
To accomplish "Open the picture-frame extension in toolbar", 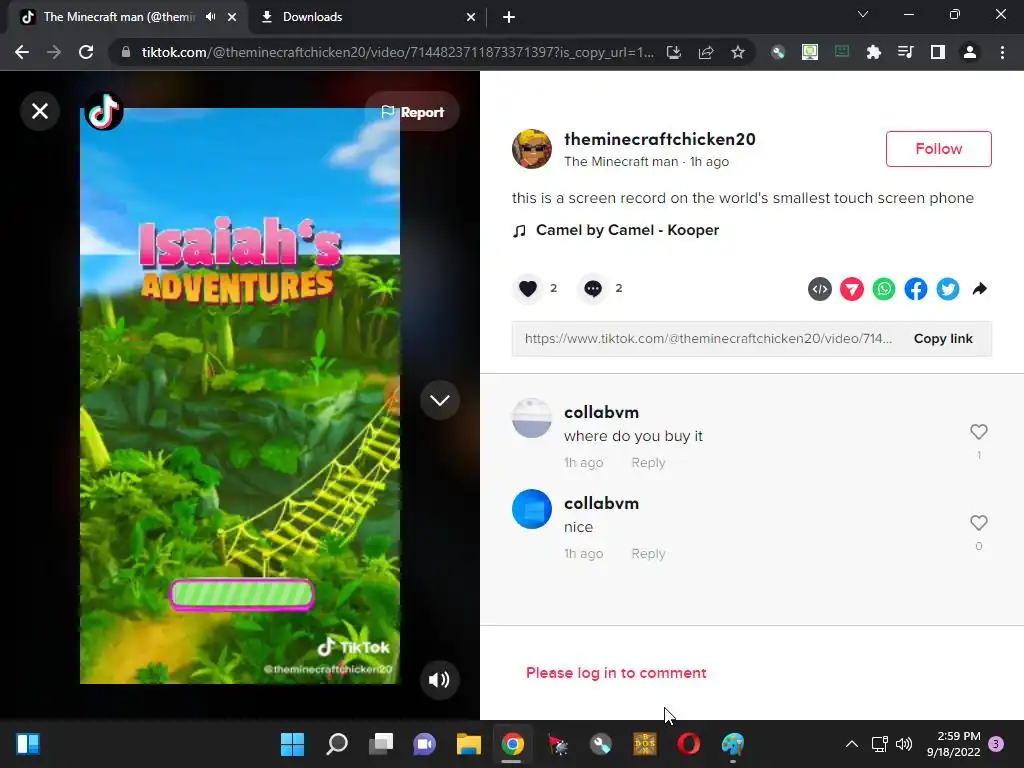I will coord(810,52).
